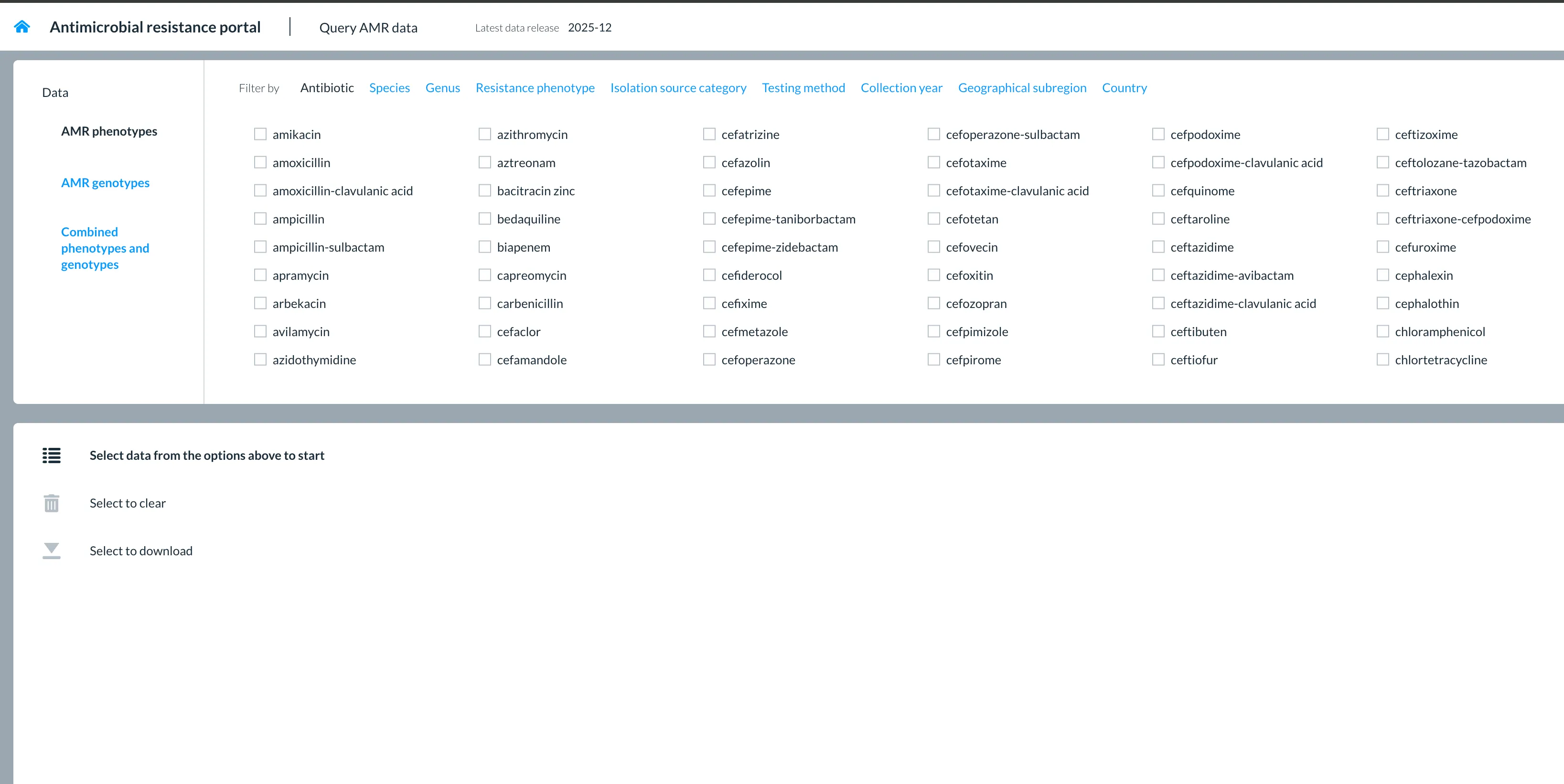Open AMR genotypes data section

point(105,183)
